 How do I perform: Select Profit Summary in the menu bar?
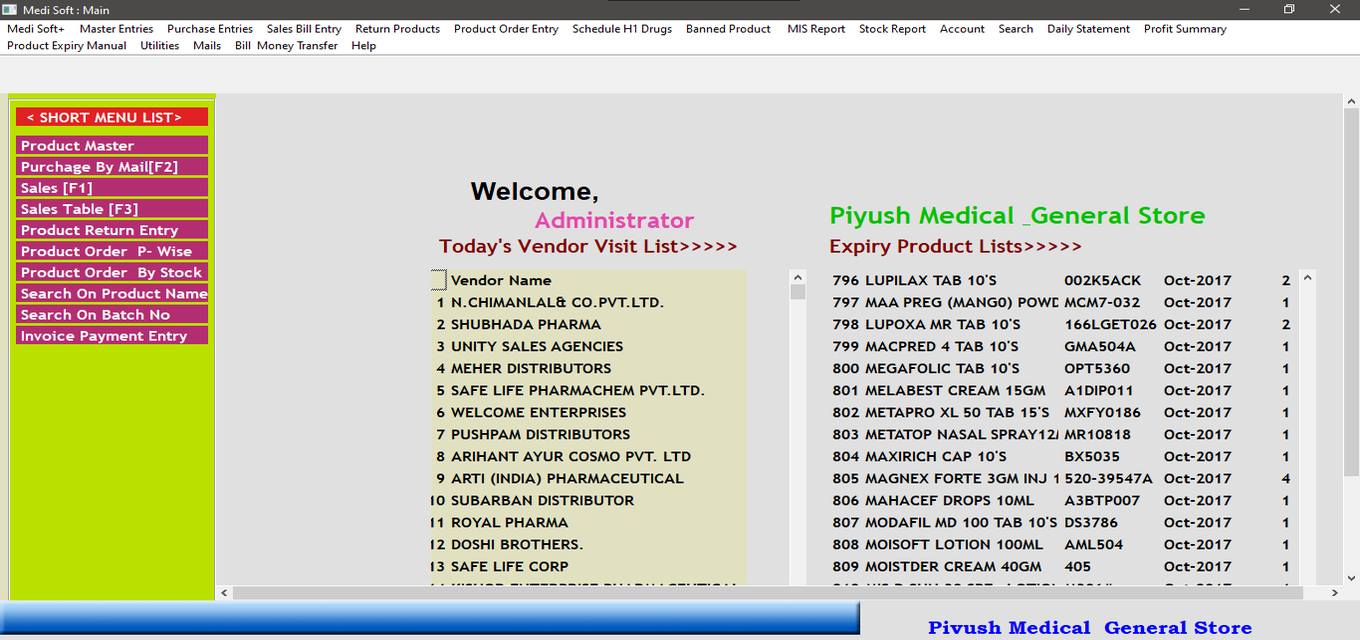(x=1185, y=29)
